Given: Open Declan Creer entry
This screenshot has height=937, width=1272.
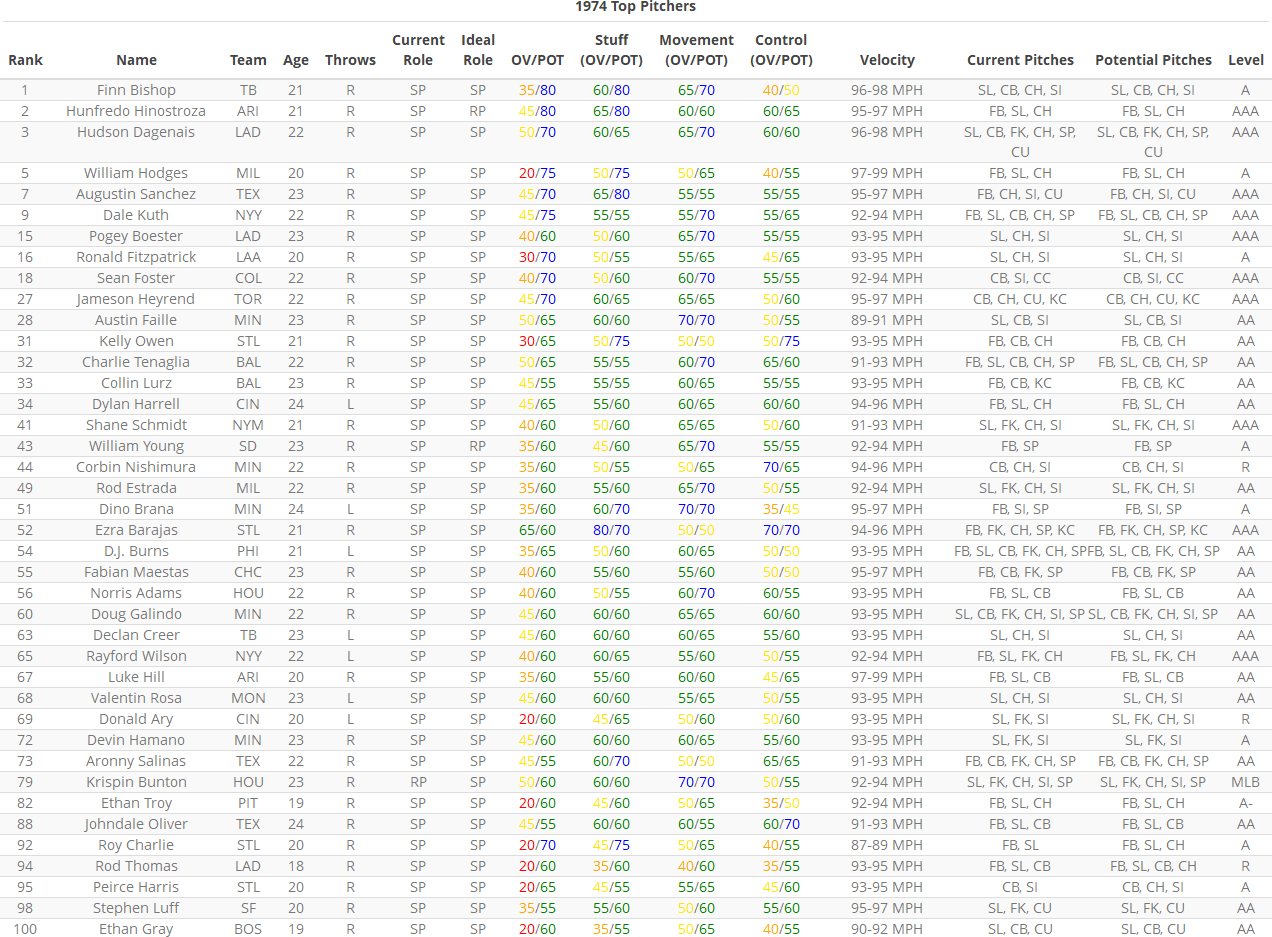Looking at the screenshot, I should [136, 635].
